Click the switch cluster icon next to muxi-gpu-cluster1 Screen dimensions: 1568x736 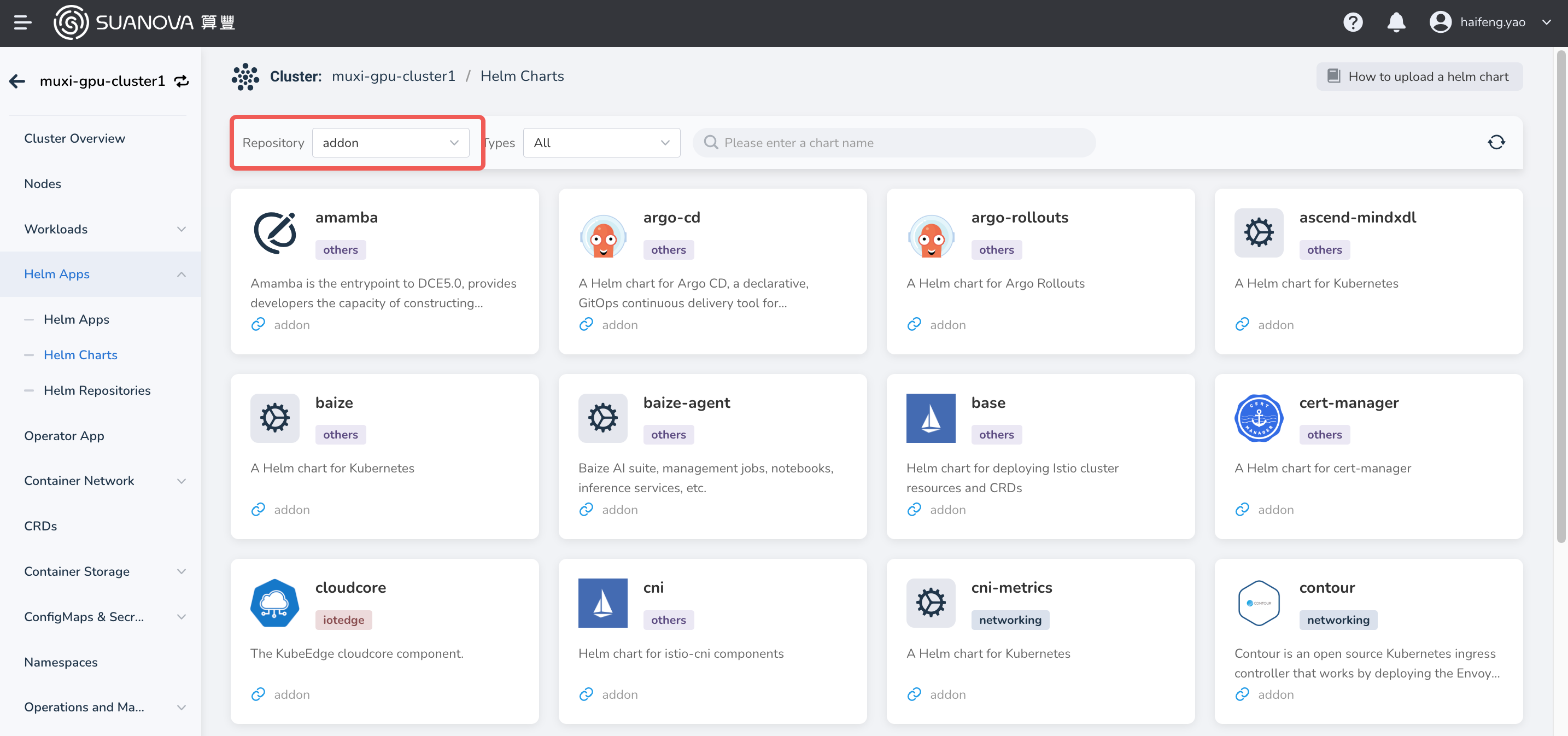pos(182,81)
